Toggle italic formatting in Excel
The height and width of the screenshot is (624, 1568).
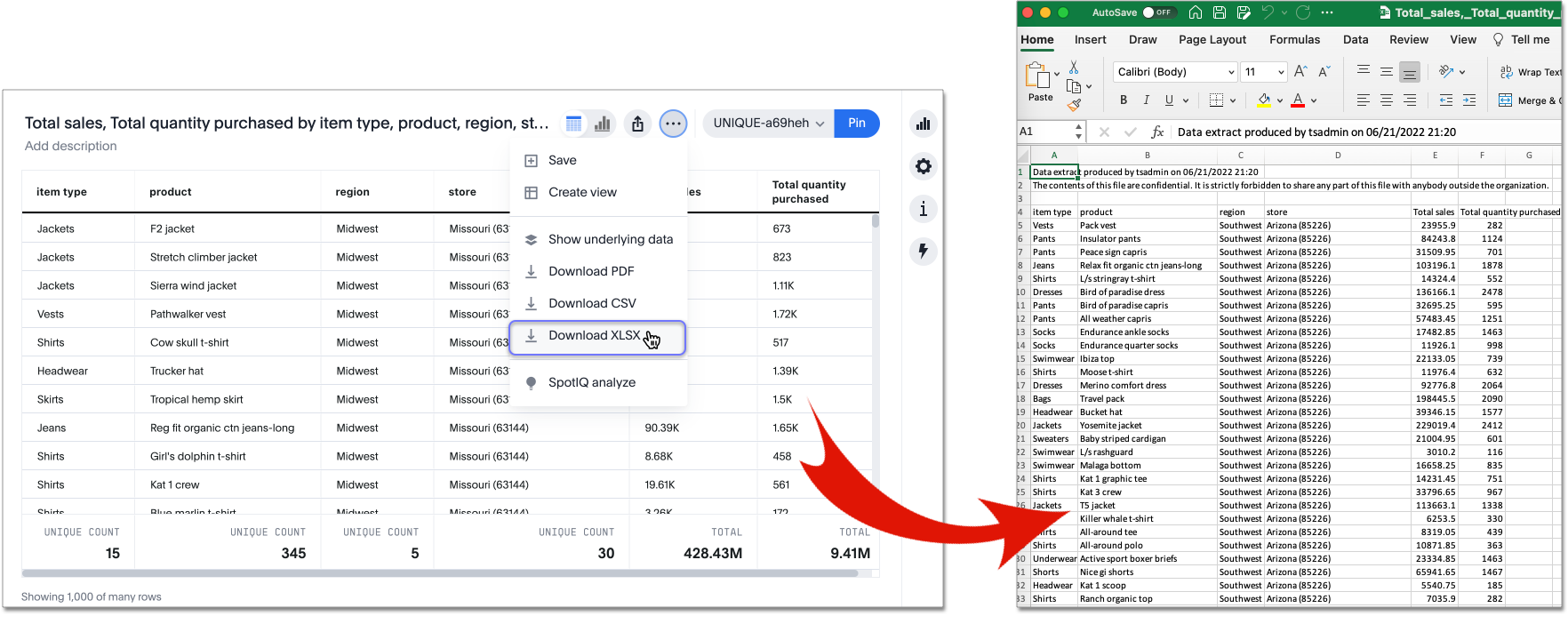click(1146, 100)
